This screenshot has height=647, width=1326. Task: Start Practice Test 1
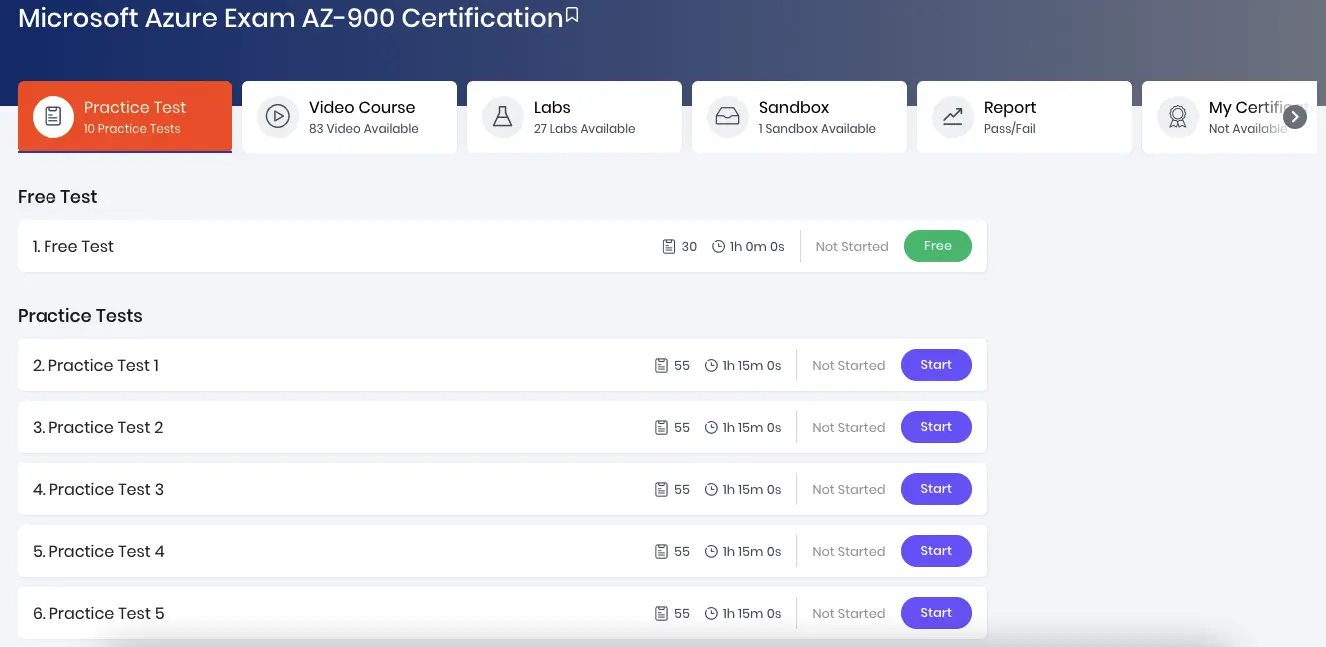[x=936, y=365]
